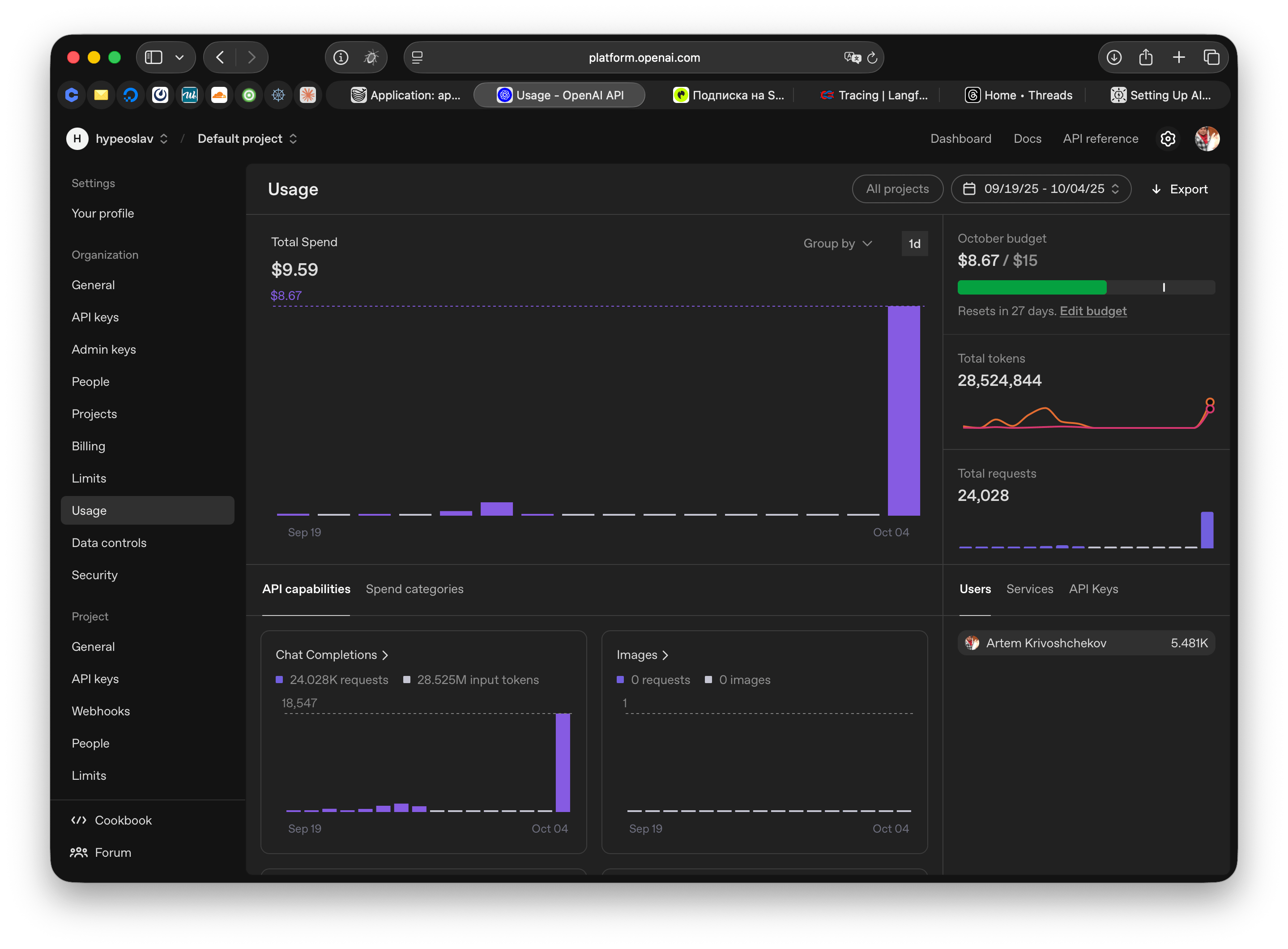1288x949 pixels.
Task: Expand the Group by dropdown
Action: (x=837, y=244)
